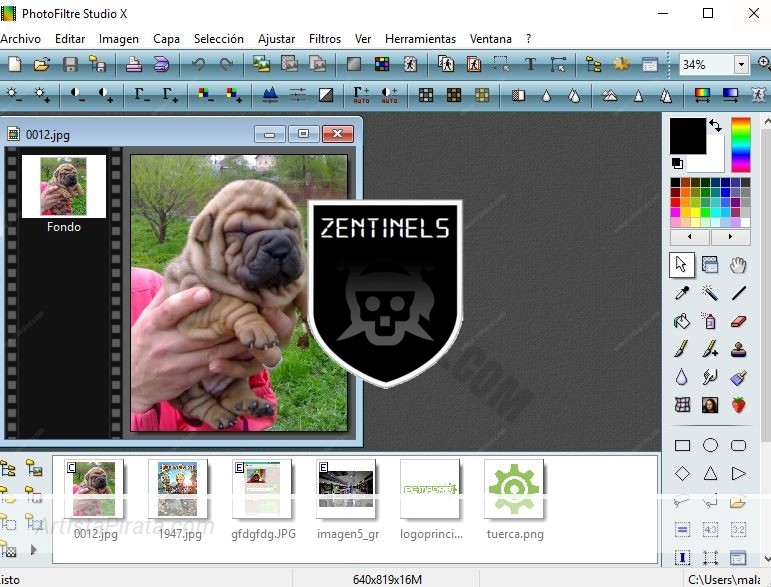Choose the rectangle selection shape
The image size is (771, 587).
682,445
